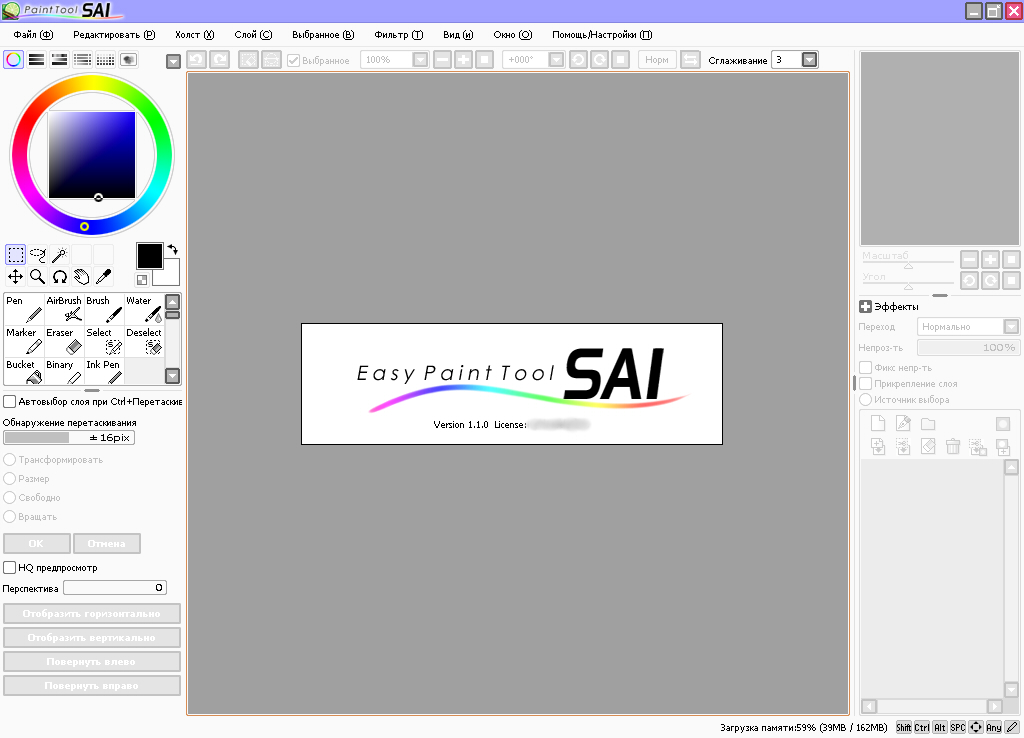This screenshot has width=1024, height=738.
Task: Show the HSV slider panel
Action: [x=59, y=59]
